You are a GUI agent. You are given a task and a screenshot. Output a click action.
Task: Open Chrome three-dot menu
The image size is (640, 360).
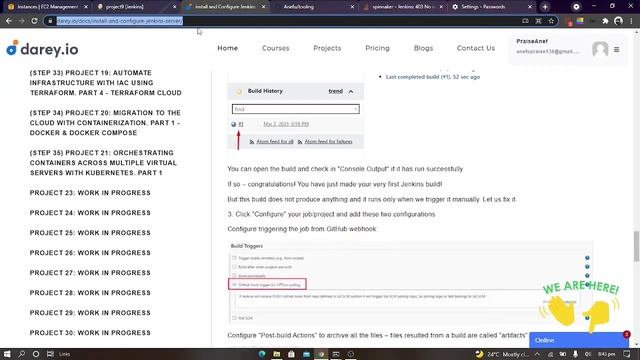(x=632, y=21)
